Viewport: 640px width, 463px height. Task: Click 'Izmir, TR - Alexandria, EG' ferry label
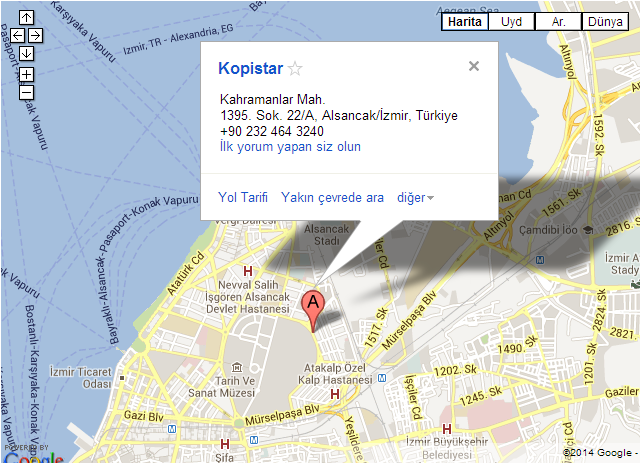coord(178,40)
